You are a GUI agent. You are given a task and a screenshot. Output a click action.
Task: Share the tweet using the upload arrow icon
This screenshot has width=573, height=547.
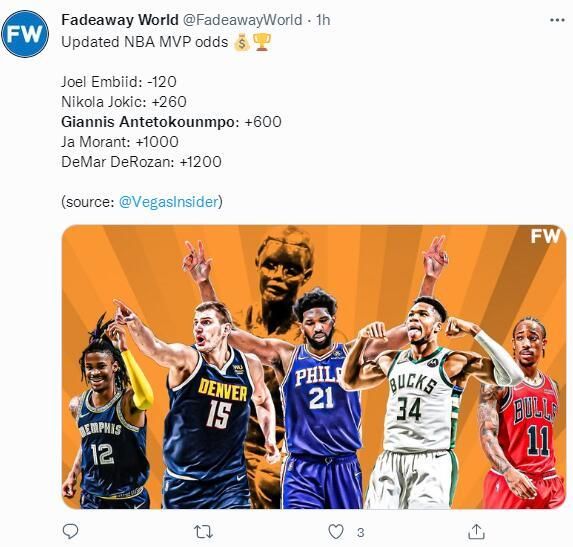pyautogui.click(x=477, y=532)
